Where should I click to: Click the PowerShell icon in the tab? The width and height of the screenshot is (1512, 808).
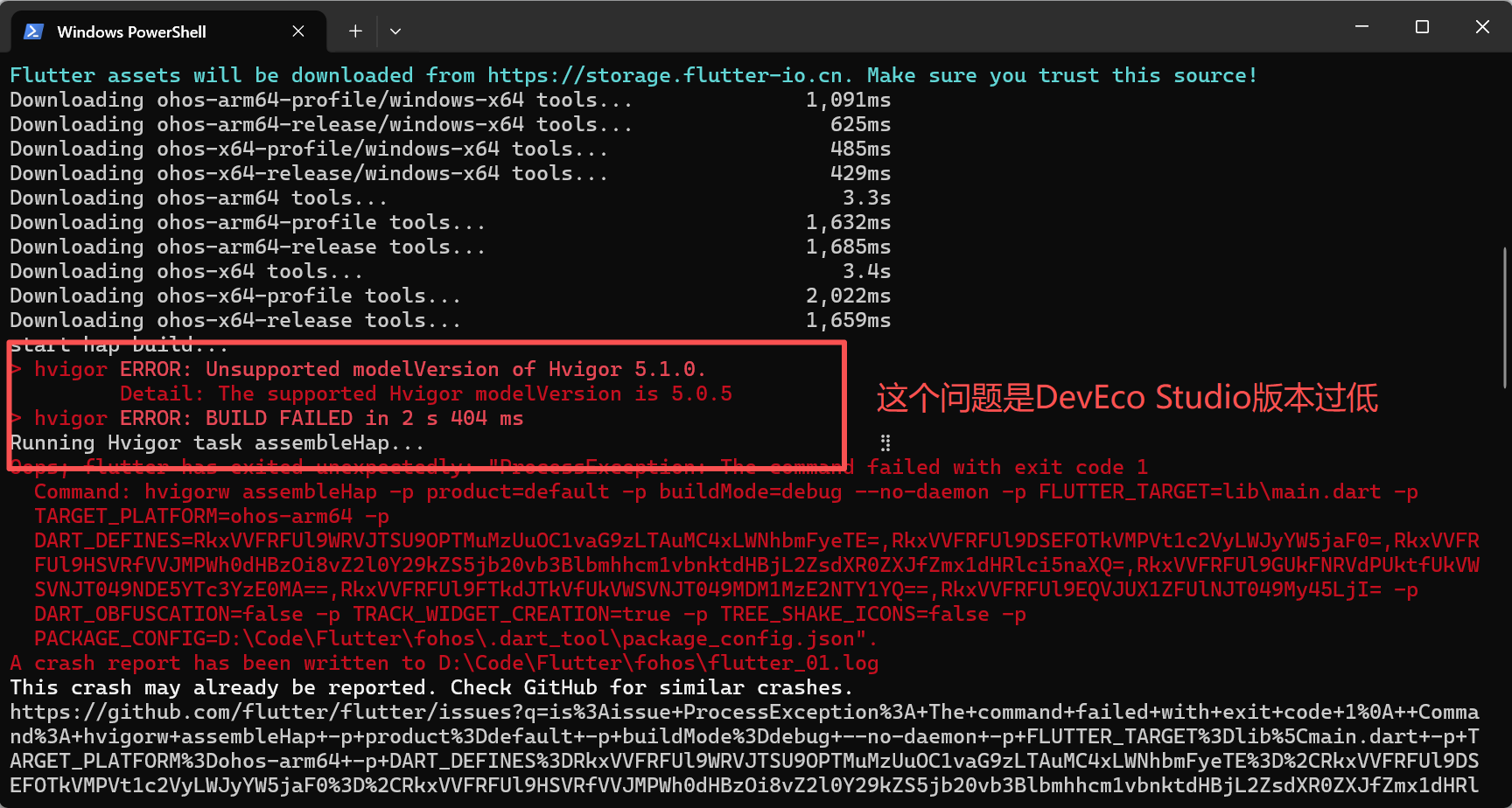34,31
